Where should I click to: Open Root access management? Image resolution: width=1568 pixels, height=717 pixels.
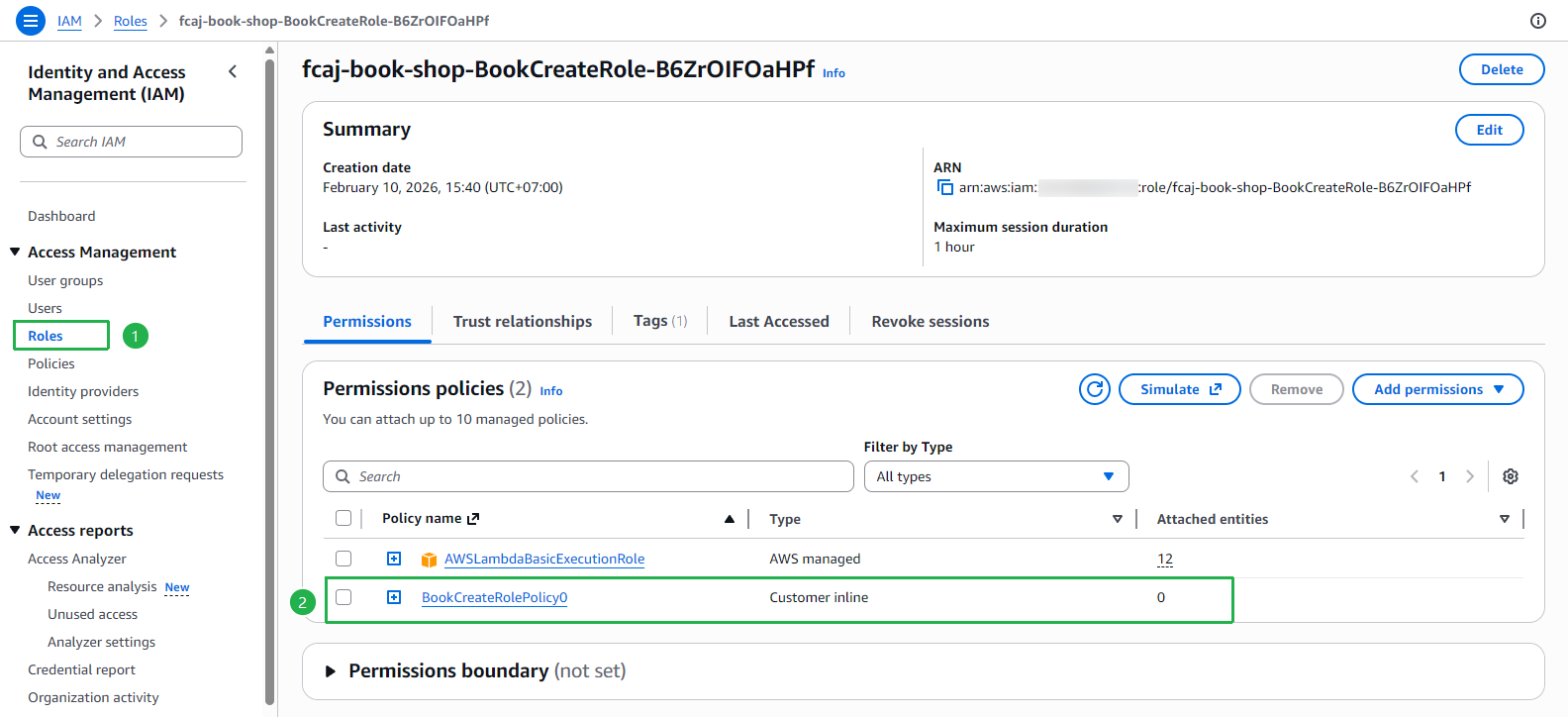pos(108,447)
